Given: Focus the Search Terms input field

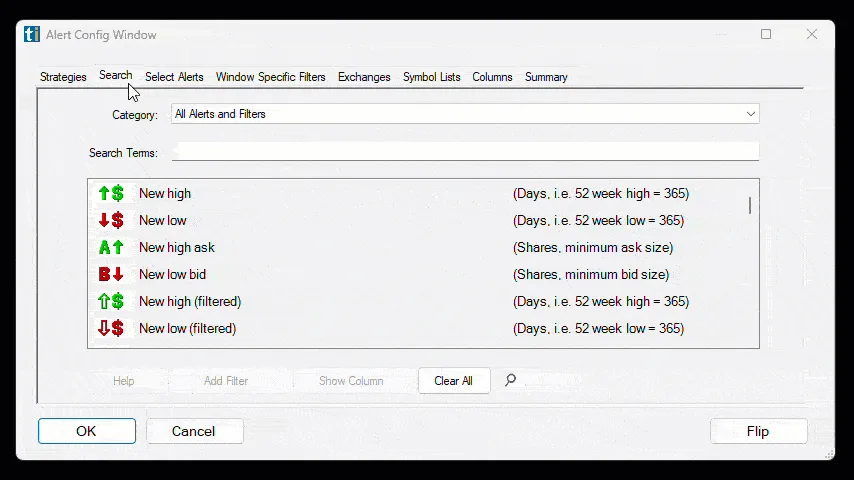Looking at the screenshot, I should (x=465, y=152).
